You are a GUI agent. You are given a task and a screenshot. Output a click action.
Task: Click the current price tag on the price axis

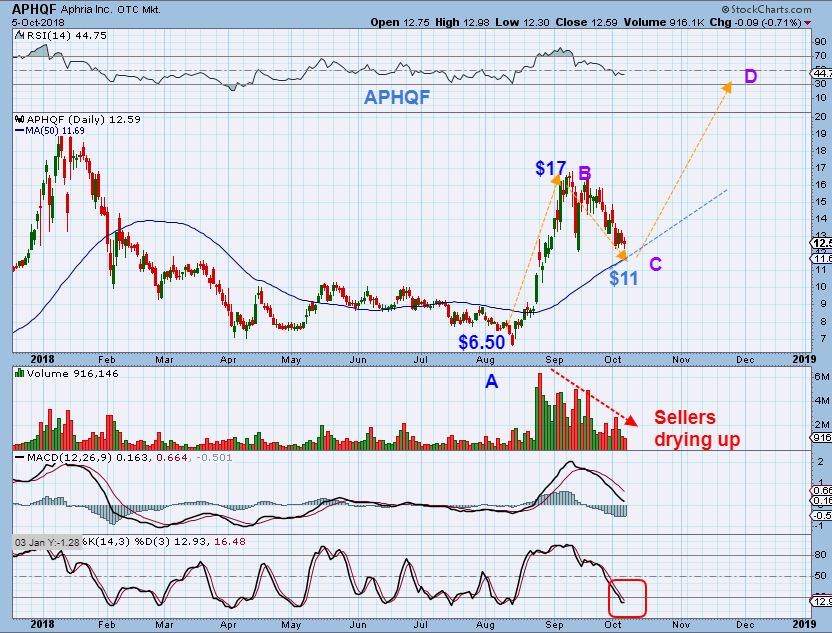coord(821,243)
